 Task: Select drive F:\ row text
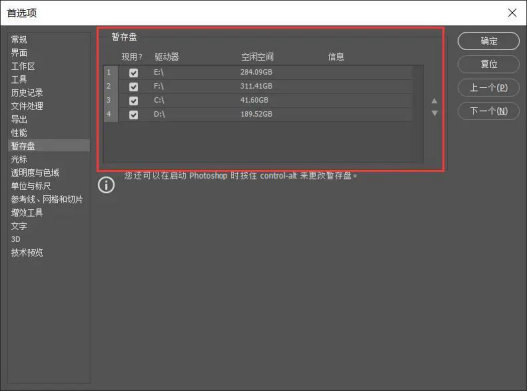pyautogui.click(x=159, y=86)
